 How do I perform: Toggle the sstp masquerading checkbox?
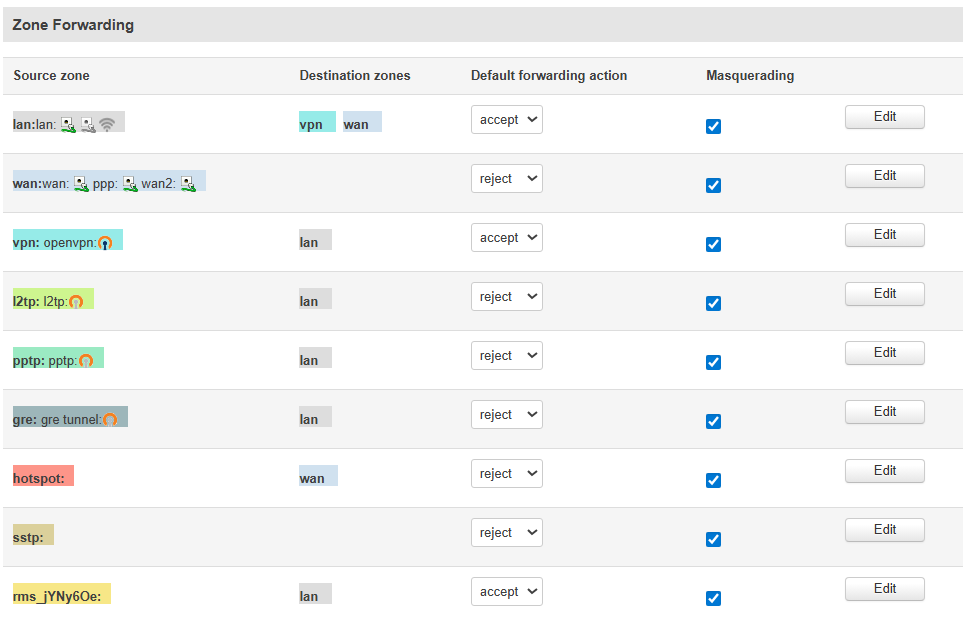pyautogui.click(x=713, y=539)
